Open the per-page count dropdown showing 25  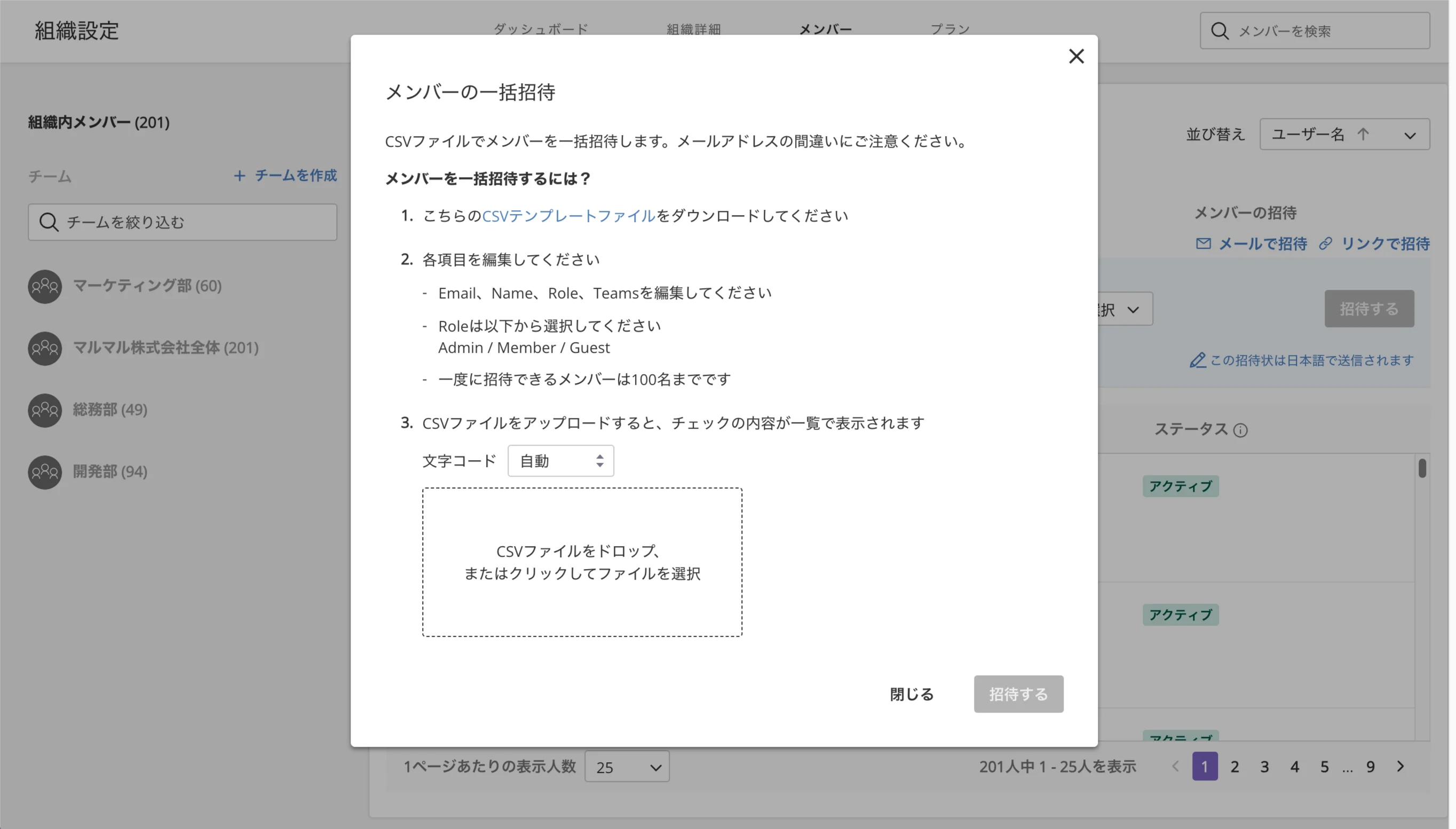627,767
